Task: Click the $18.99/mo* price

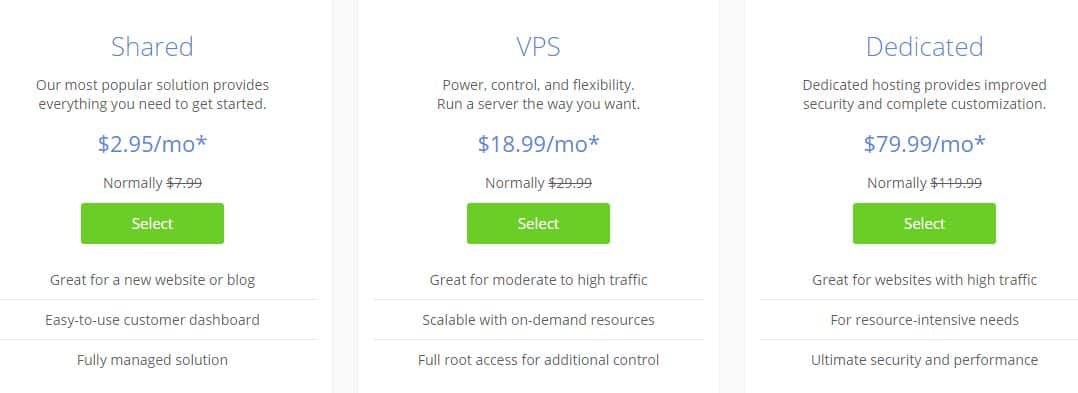Action: (538, 144)
